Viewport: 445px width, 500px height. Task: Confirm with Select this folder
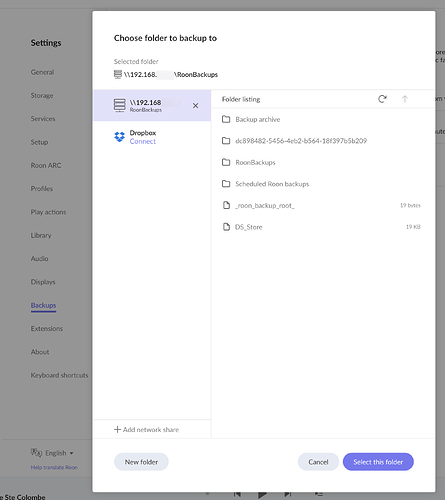click(x=378, y=462)
